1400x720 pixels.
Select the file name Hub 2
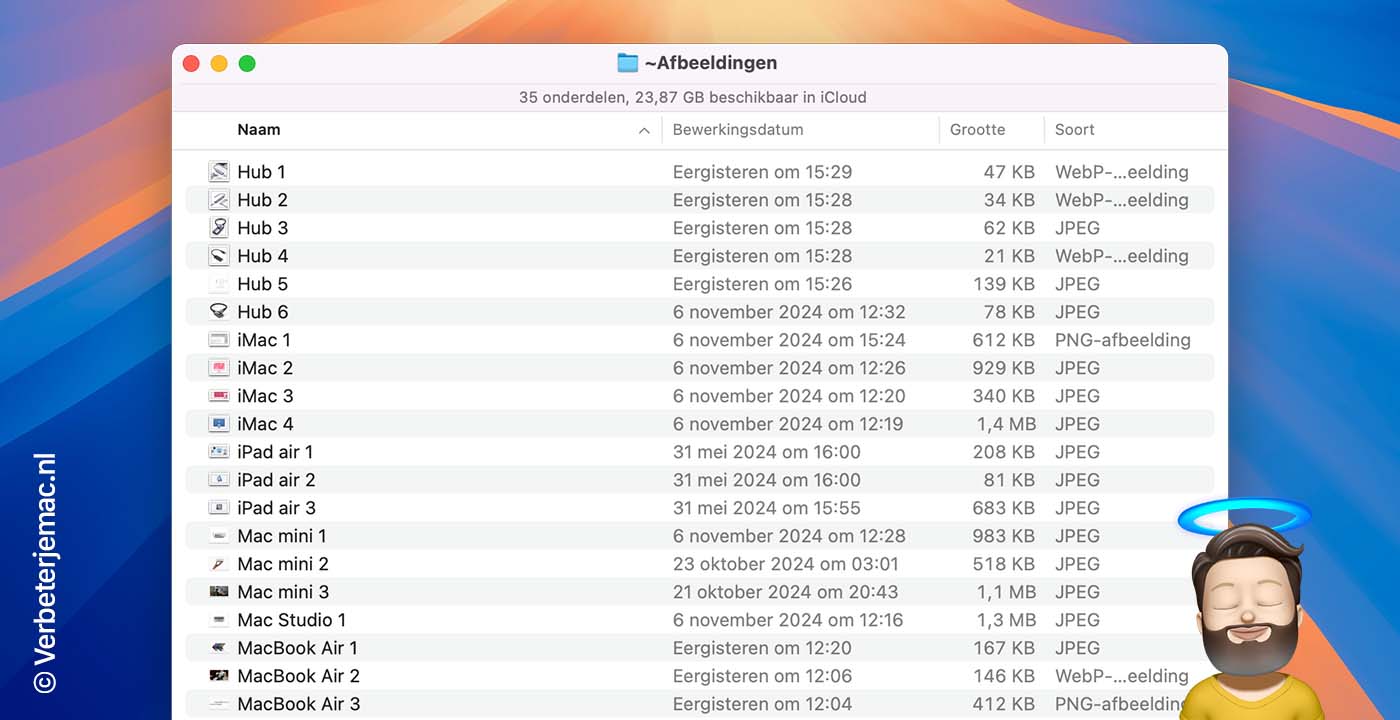click(x=262, y=200)
